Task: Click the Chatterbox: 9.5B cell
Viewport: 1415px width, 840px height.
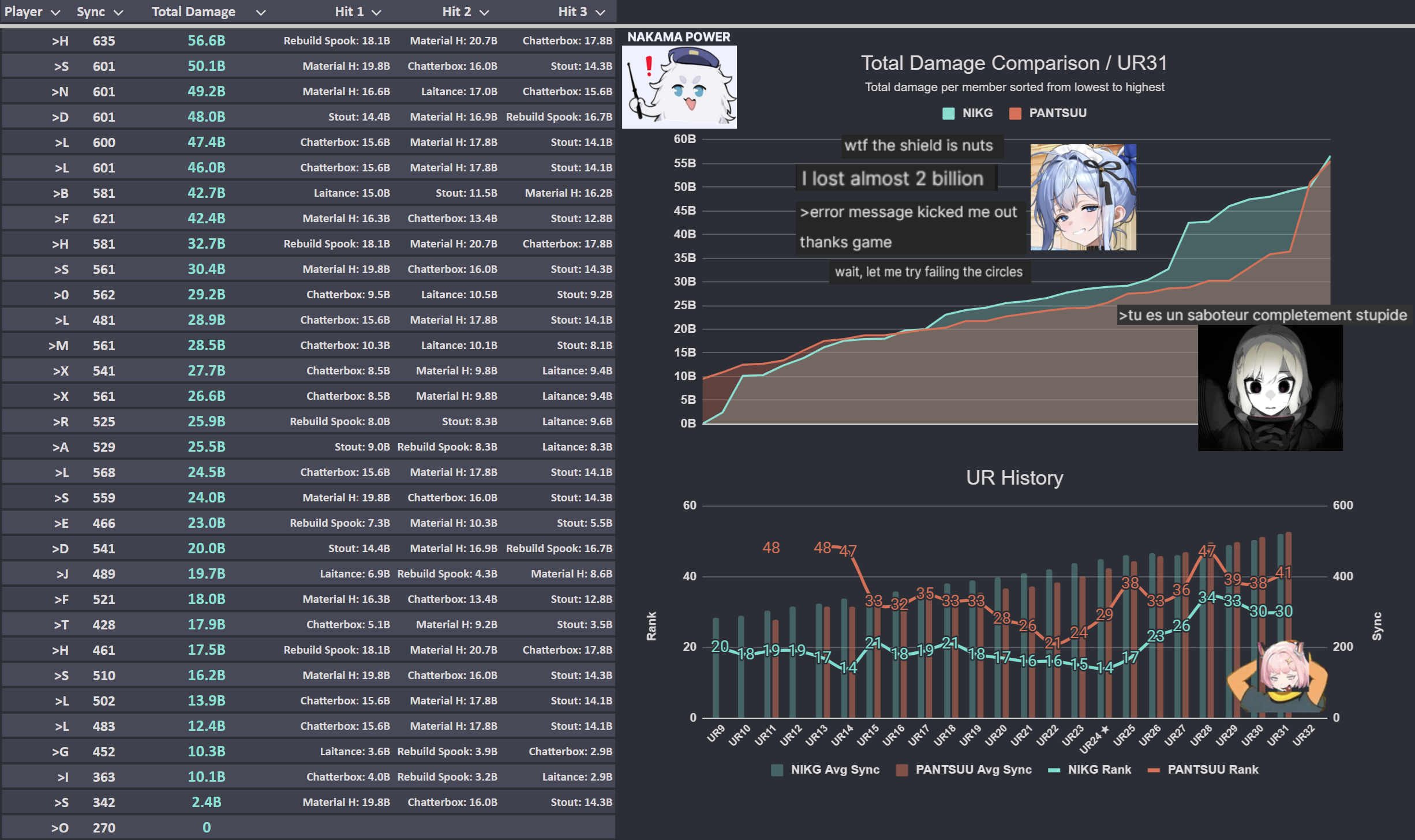Action: pos(348,295)
